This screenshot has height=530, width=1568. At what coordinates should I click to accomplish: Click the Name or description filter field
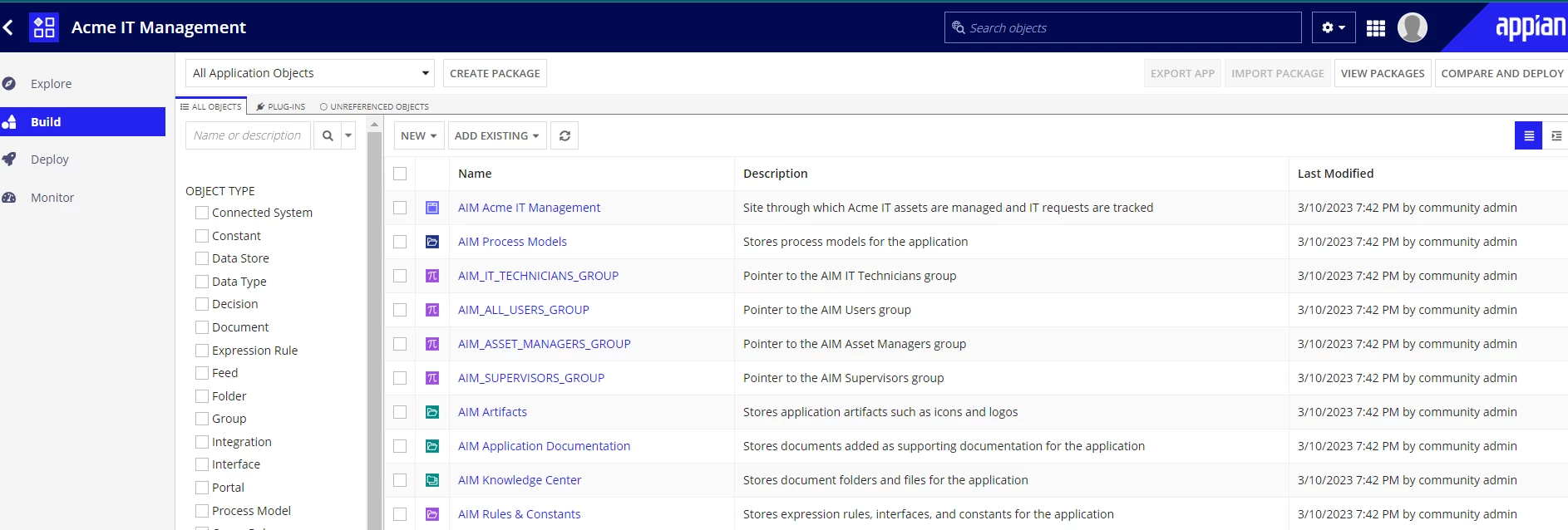coord(248,135)
